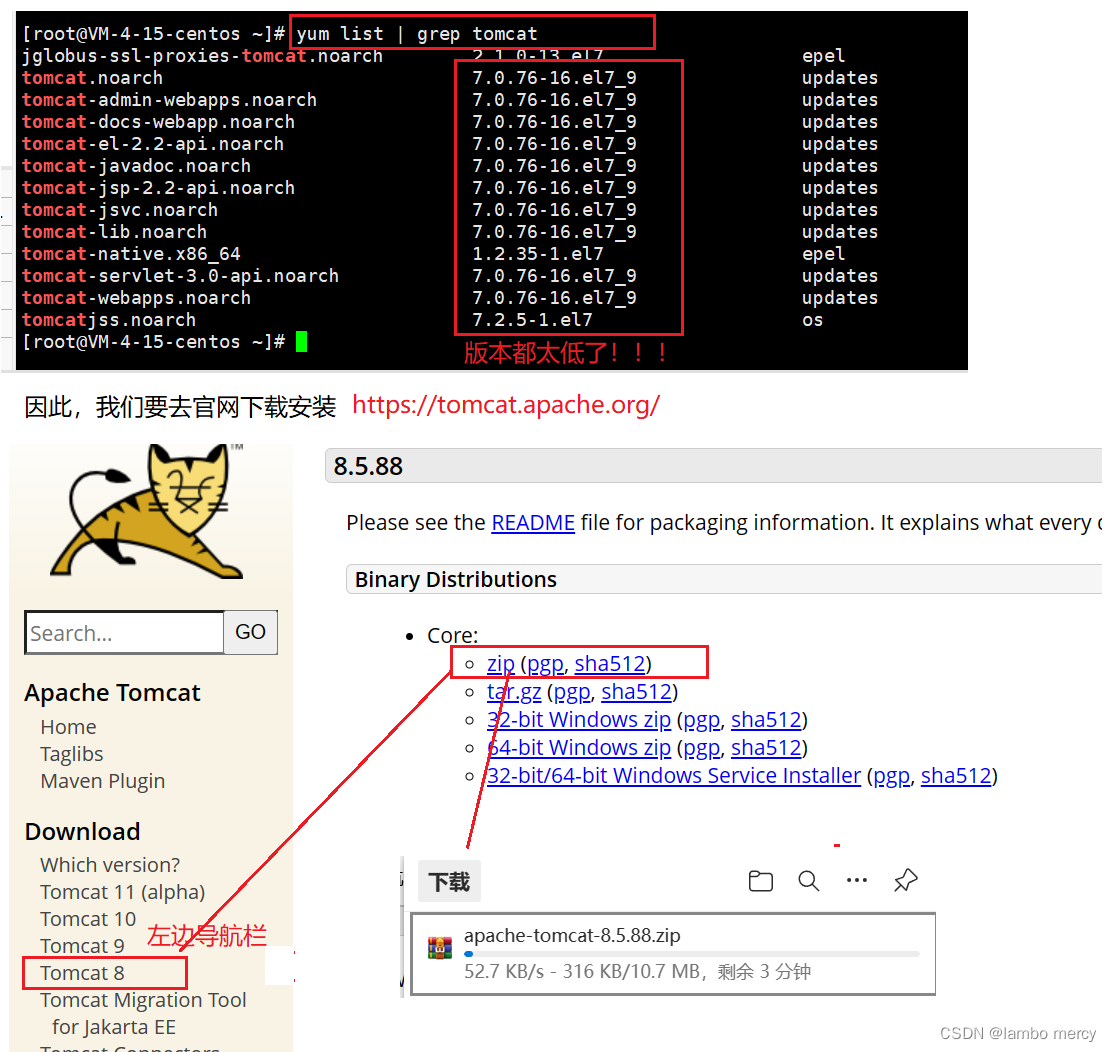Screen dimensions: 1112x1052
Task: Open pgp link for 32-bit Windows zip
Action: click(702, 721)
